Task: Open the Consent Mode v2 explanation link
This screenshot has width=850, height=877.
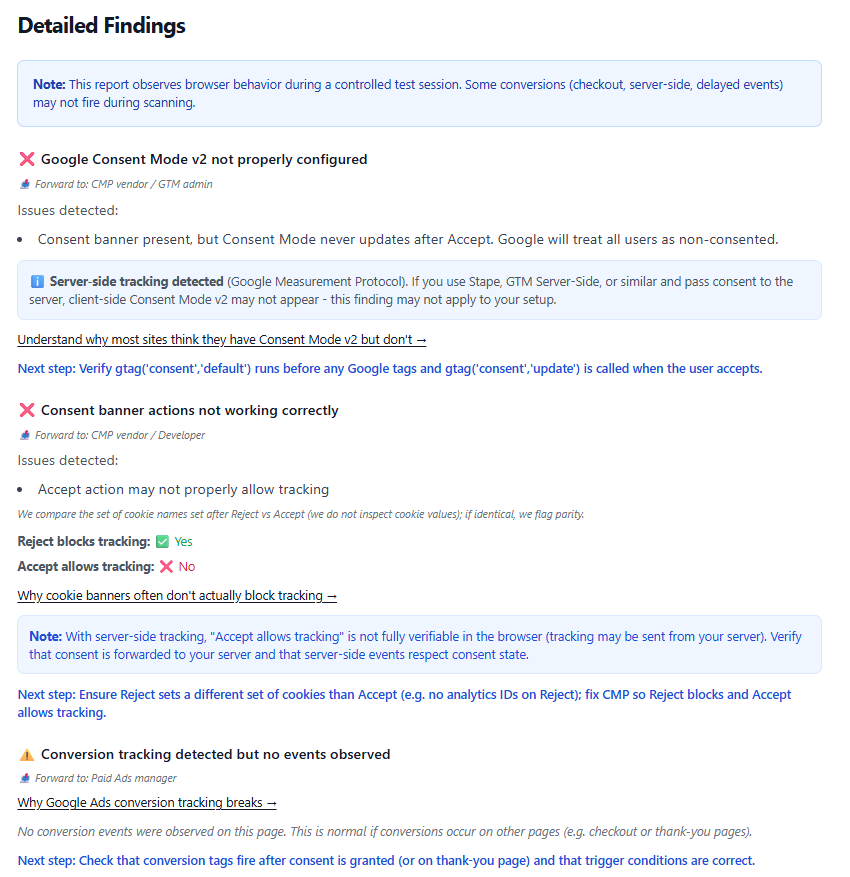Action: 222,339
